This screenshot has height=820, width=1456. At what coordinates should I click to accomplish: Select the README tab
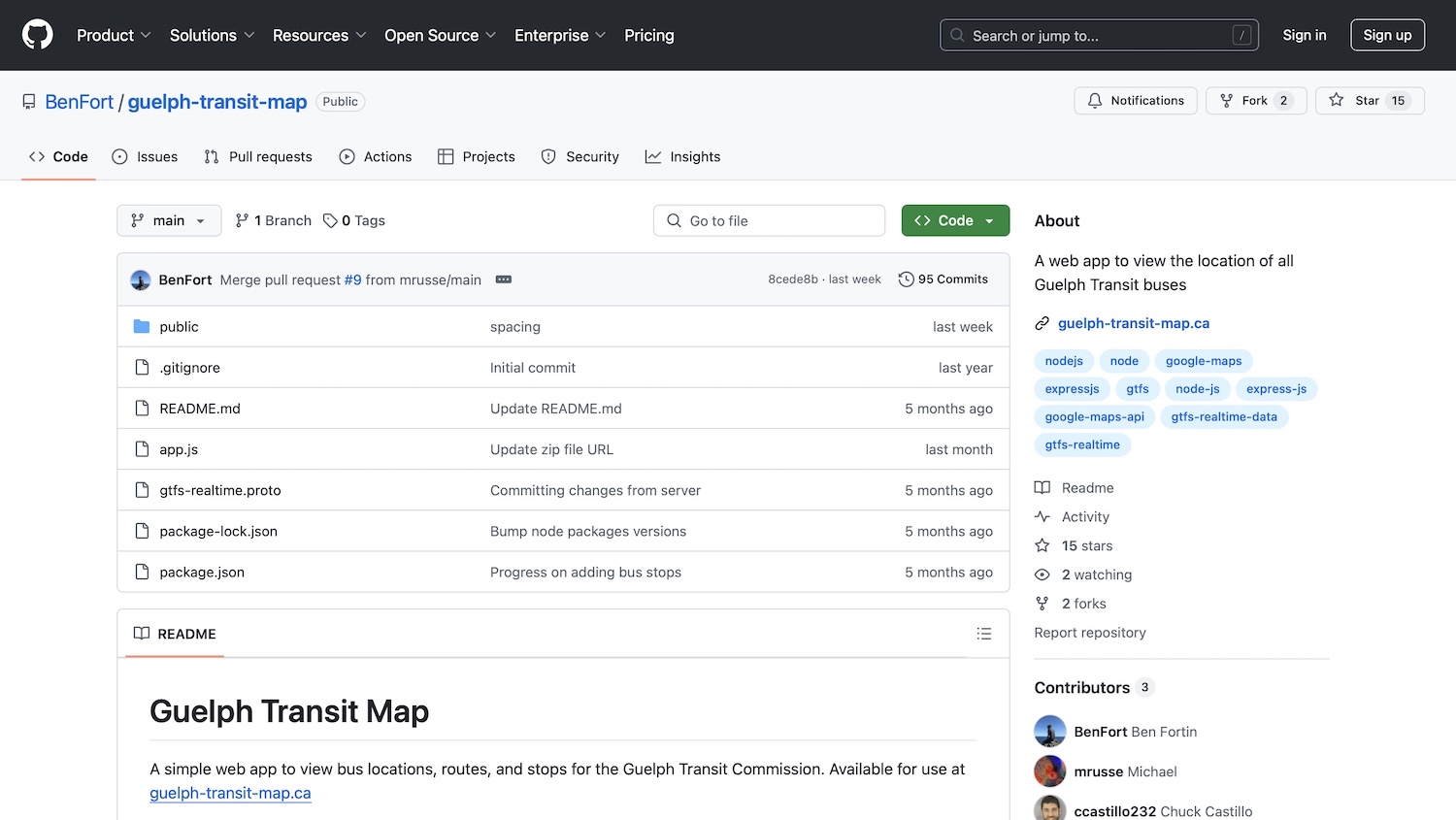[x=175, y=634]
